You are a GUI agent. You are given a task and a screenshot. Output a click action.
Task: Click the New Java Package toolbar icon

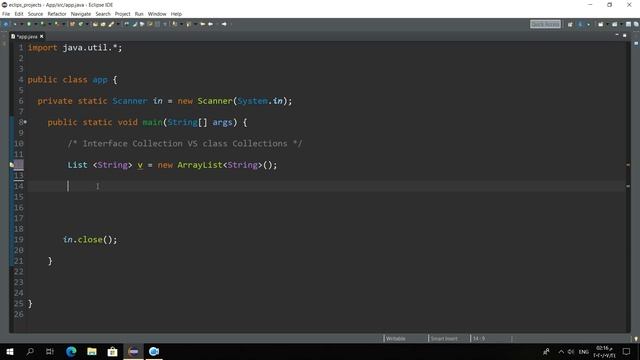(x=72, y=24)
